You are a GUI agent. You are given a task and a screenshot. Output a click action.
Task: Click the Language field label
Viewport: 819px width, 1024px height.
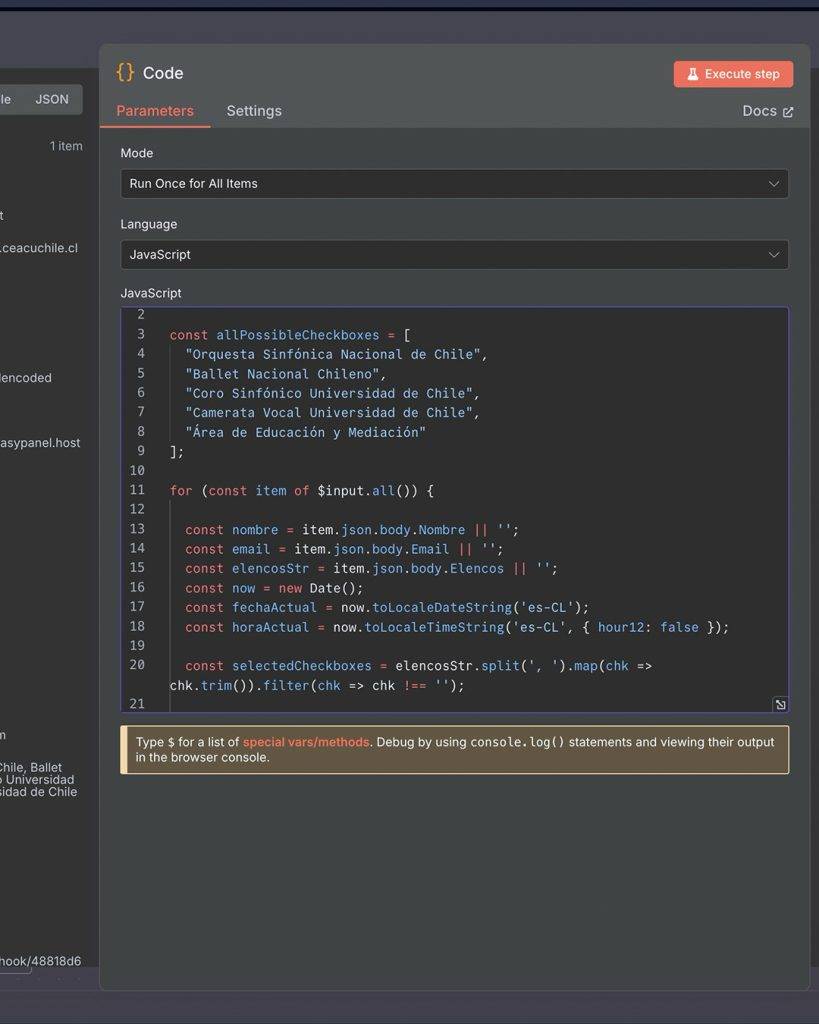coord(148,224)
